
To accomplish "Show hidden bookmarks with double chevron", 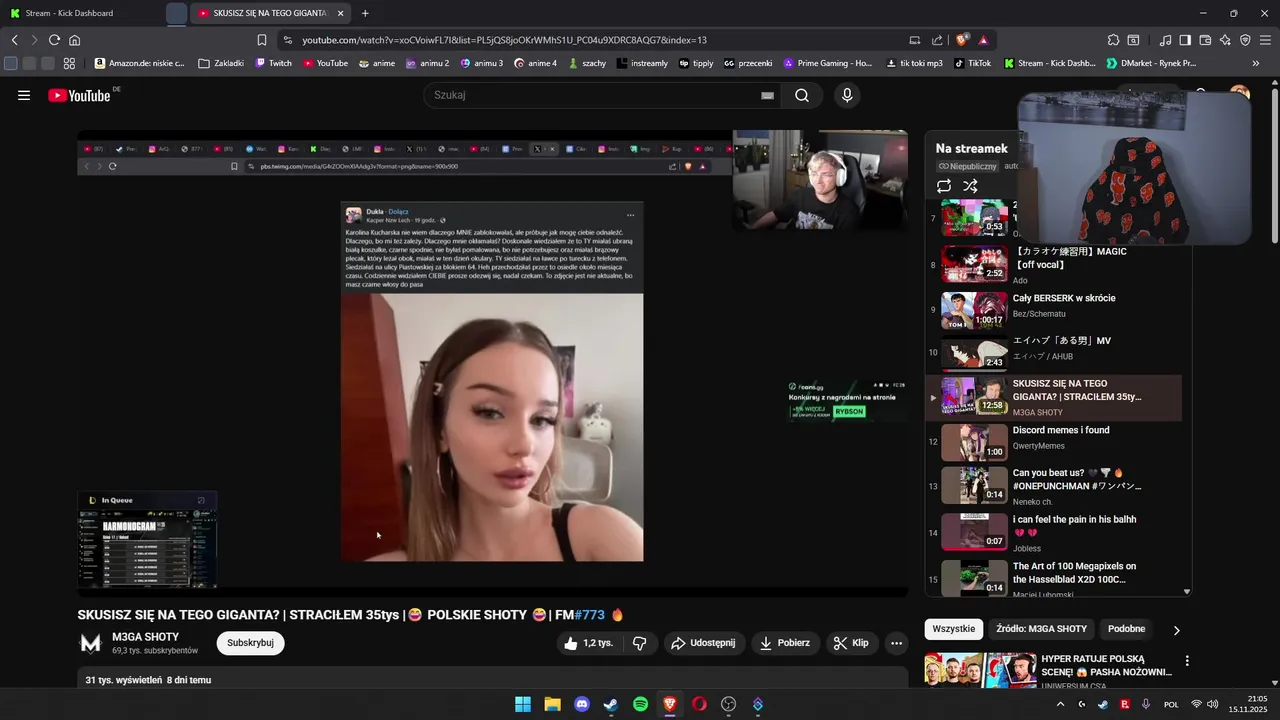I will [x=1256, y=63].
